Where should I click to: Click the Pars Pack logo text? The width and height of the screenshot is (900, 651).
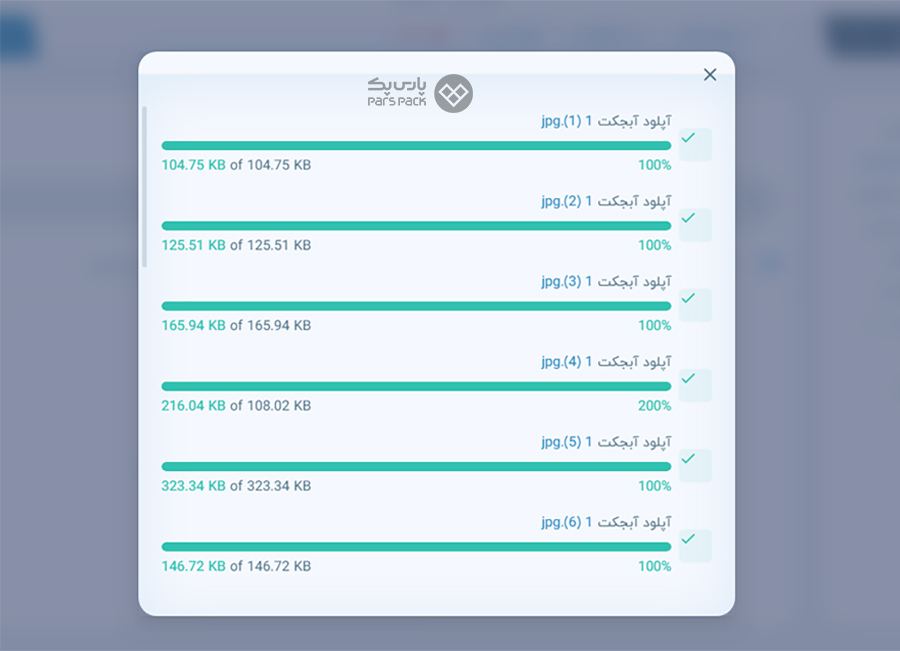[x=397, y=92]
